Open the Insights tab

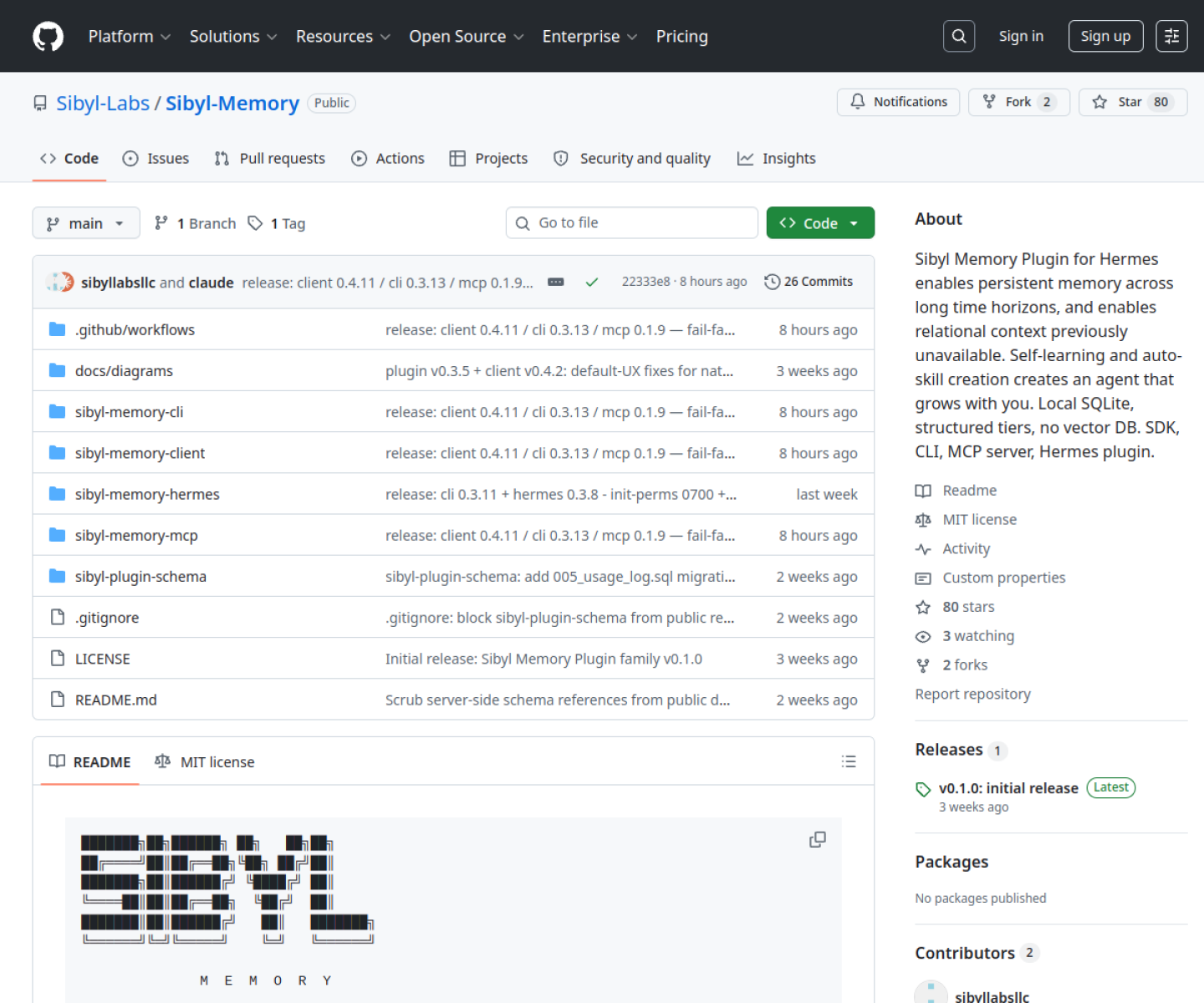777,158
